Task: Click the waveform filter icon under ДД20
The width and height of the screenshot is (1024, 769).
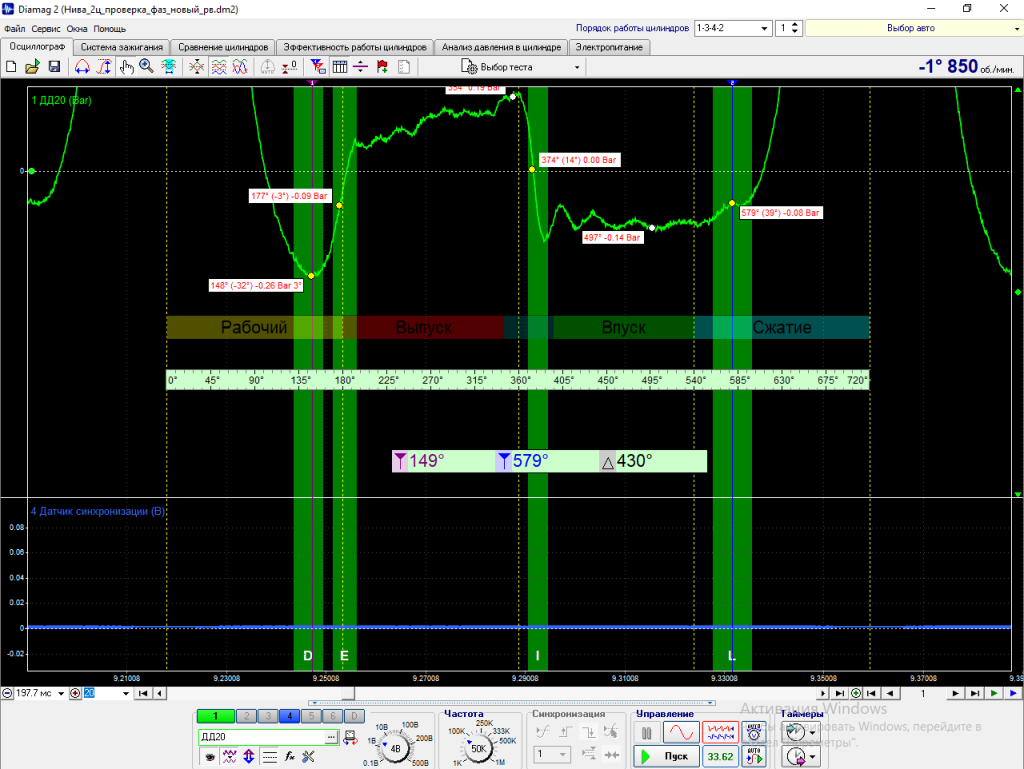Action: pos(229,757)
